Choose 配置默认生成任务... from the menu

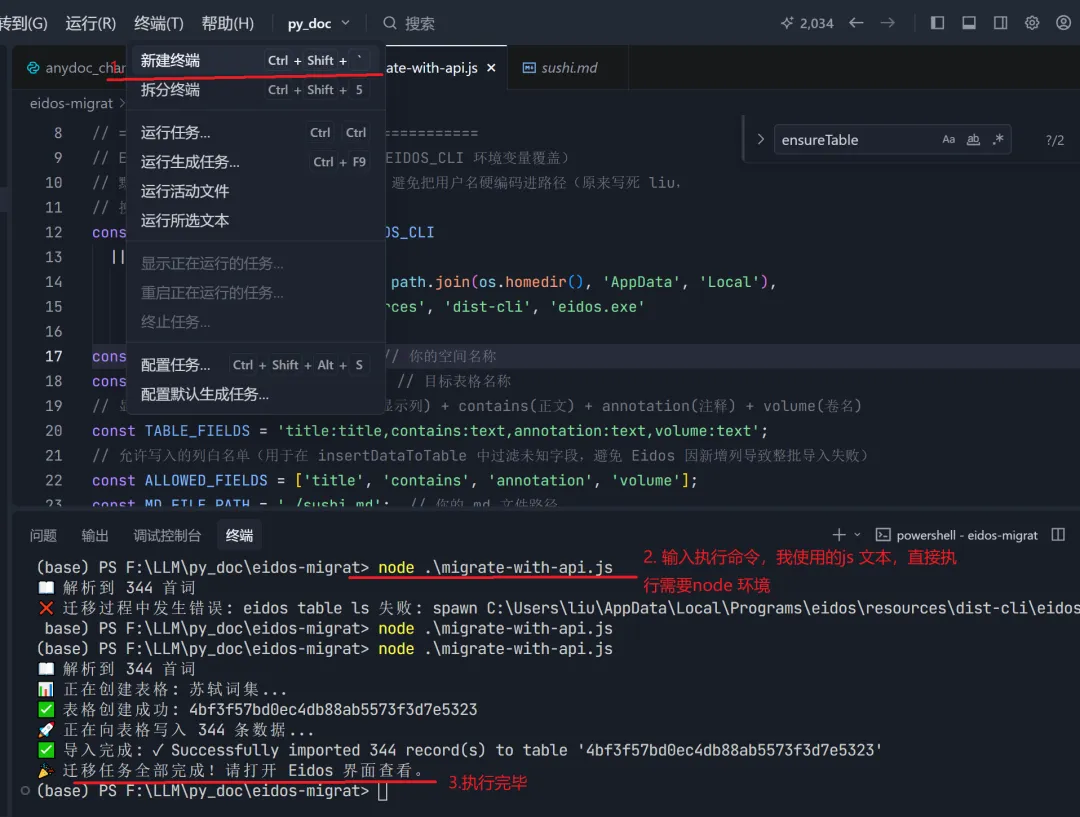pos(255,394)
